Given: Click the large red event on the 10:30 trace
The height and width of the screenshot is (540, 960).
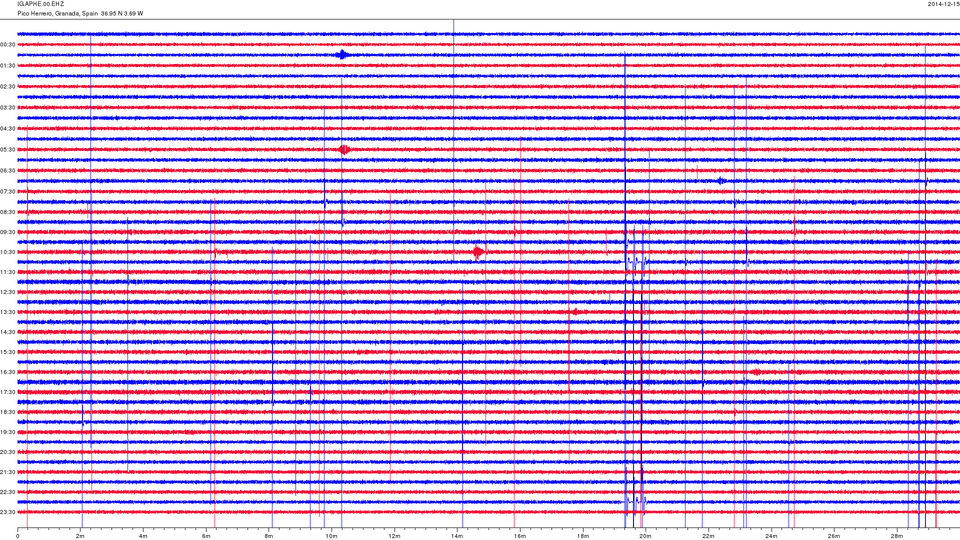Looking at the screenshot, I should coord(478,252).
